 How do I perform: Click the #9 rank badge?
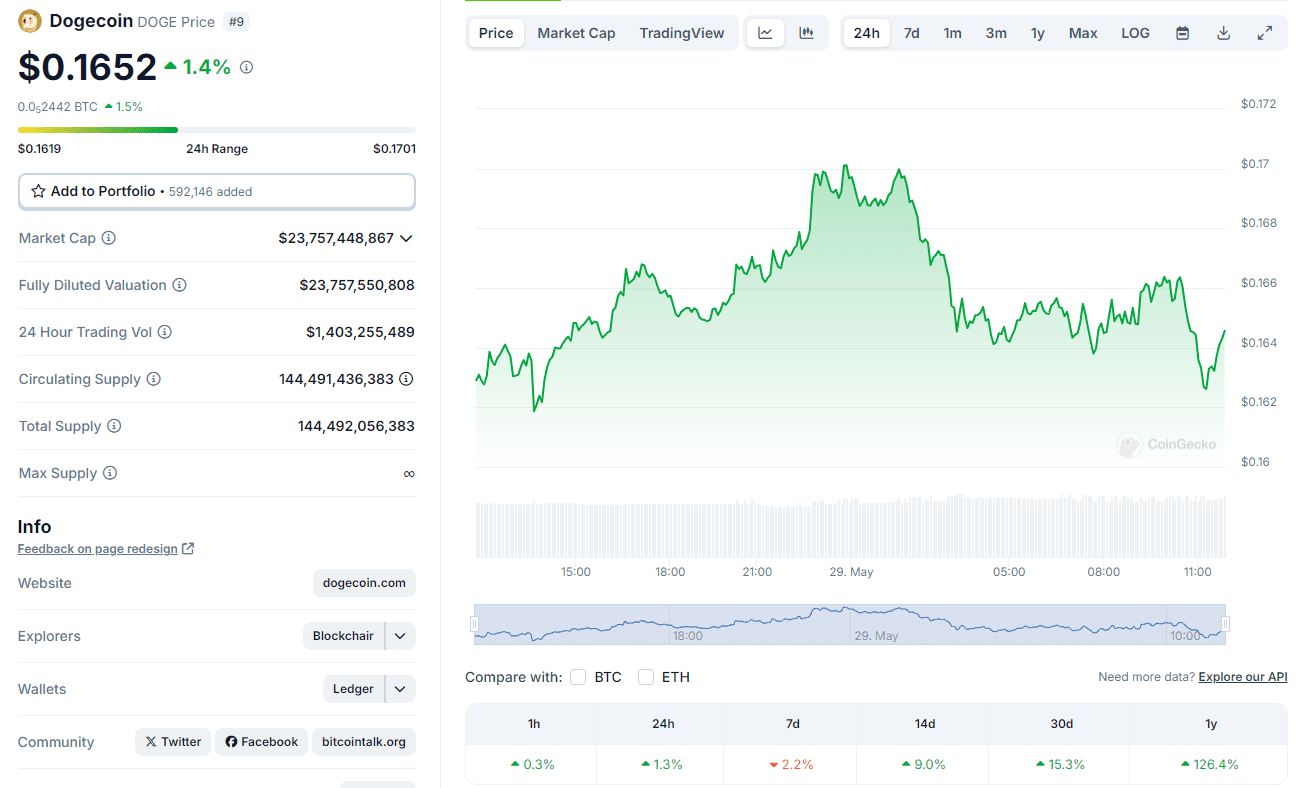(236, 21)
